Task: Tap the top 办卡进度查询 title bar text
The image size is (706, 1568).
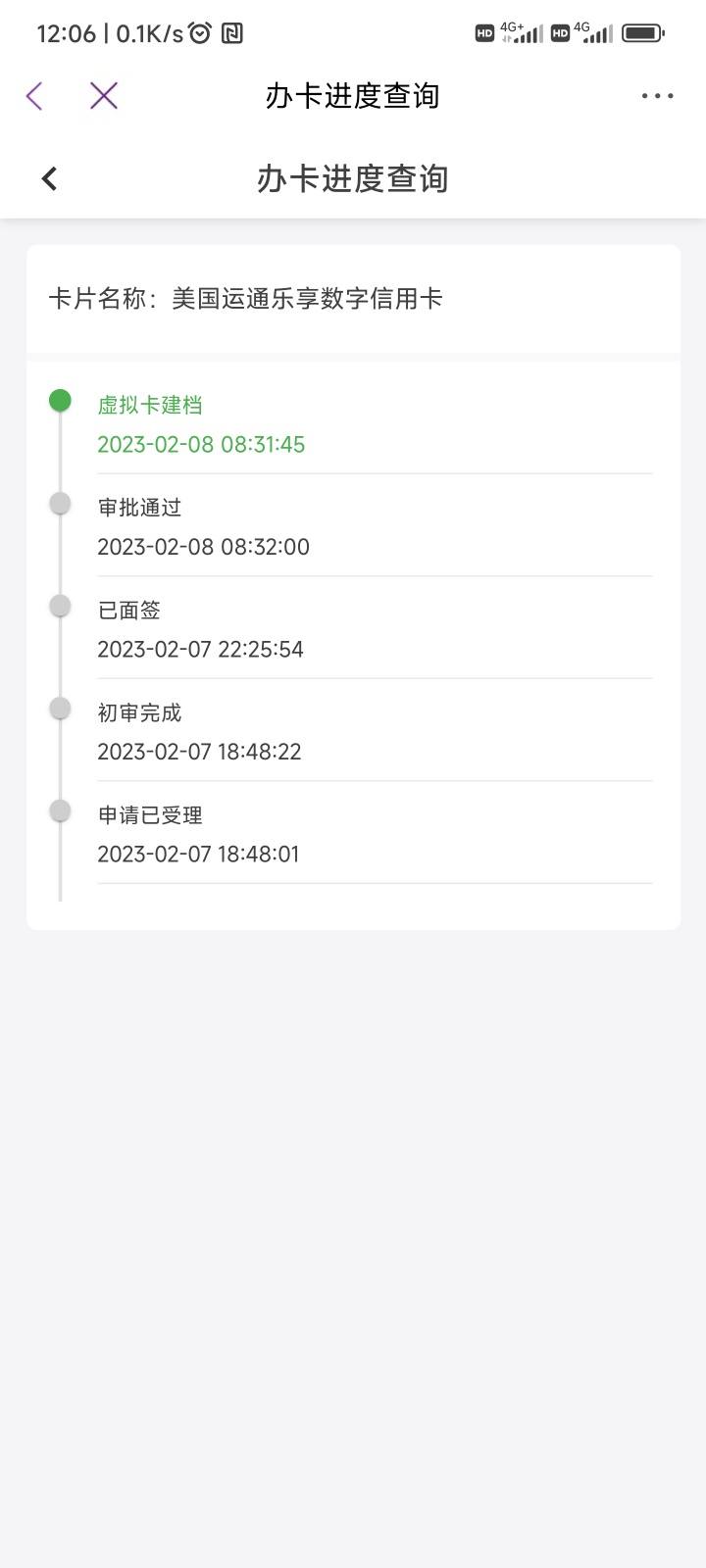Action: (x=352, y=96)
